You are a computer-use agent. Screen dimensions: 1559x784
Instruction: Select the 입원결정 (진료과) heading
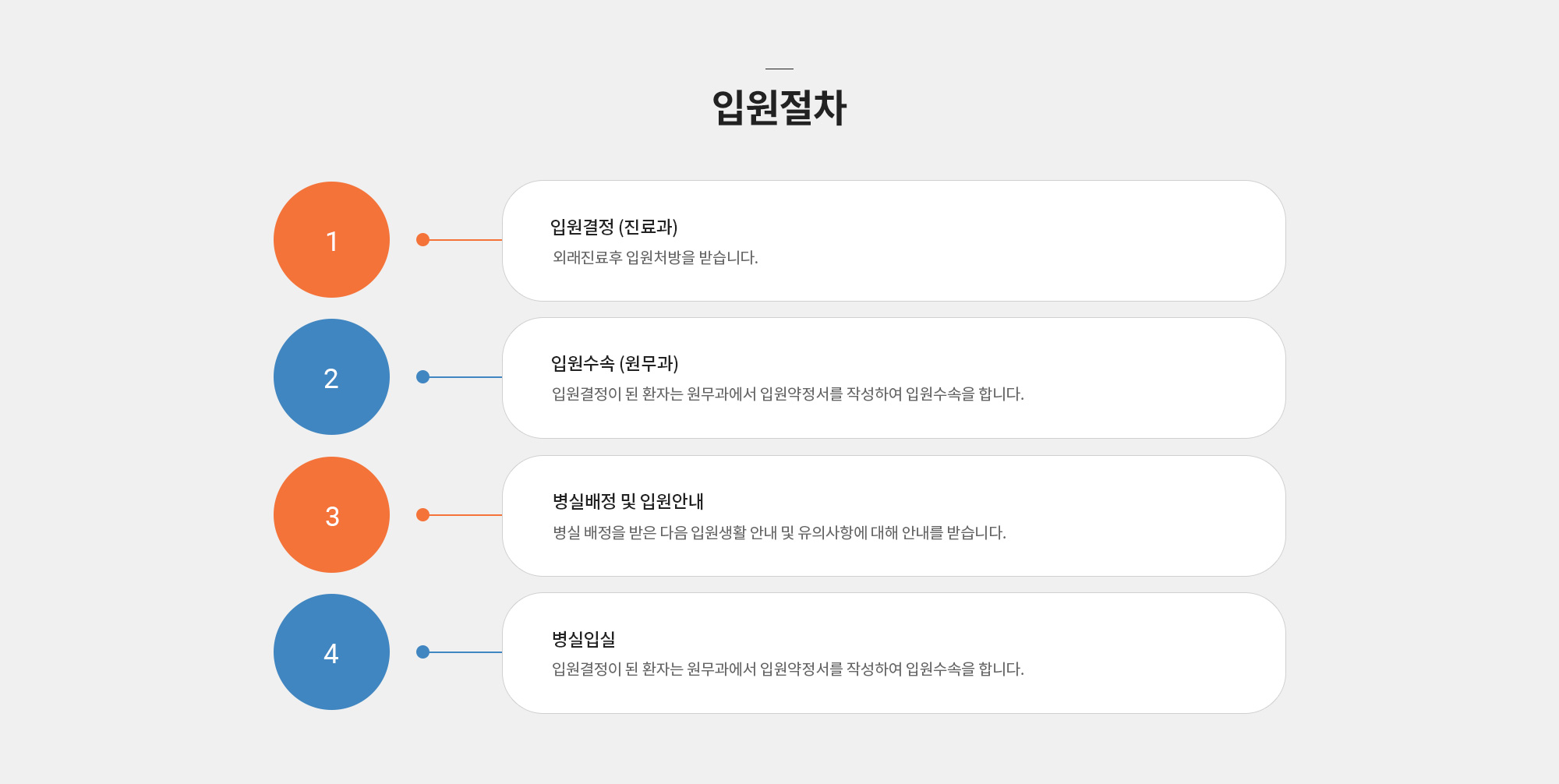(x=614, y=227)
